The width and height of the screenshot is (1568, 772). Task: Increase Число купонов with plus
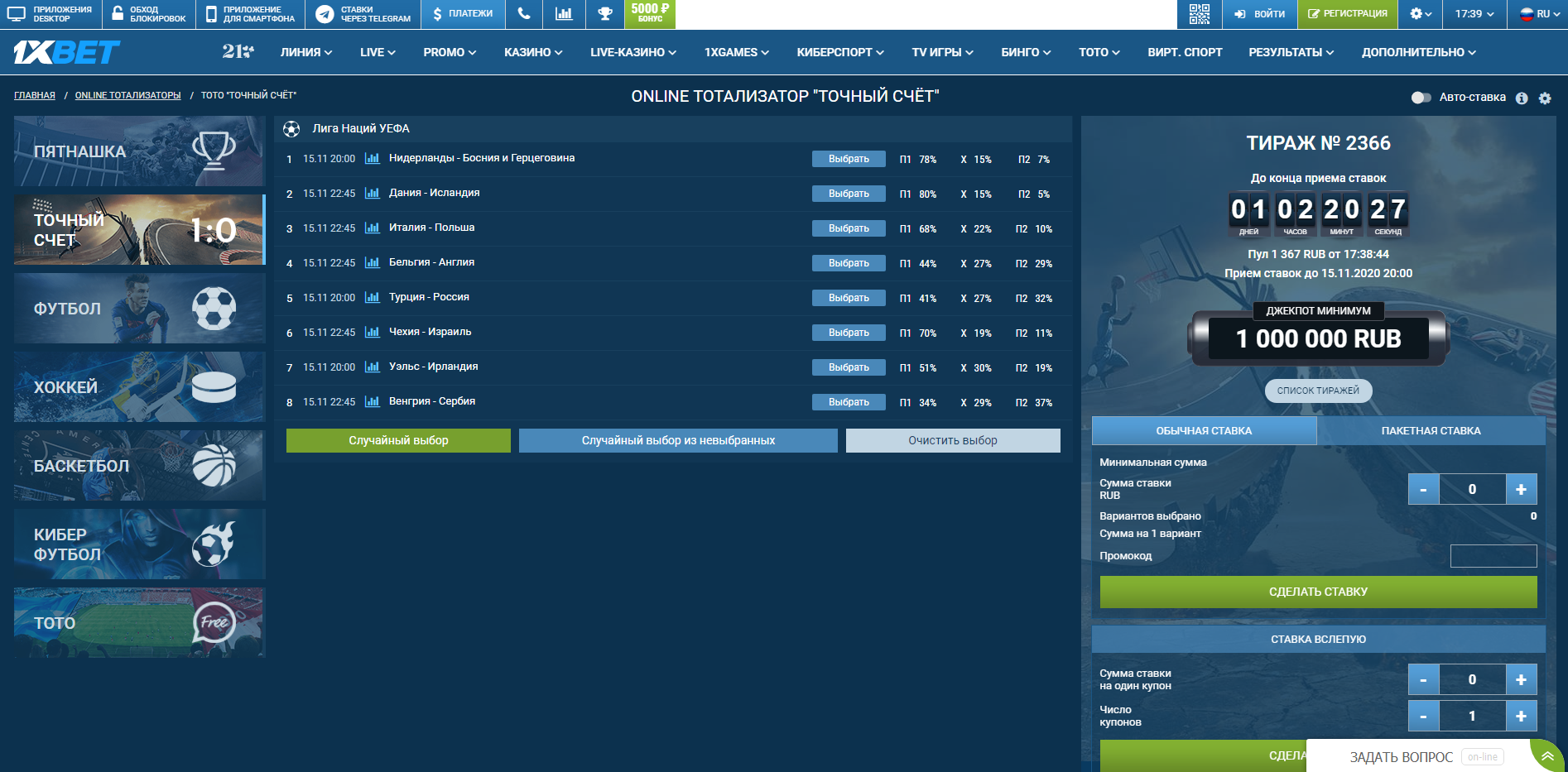tap(1521, 716)
